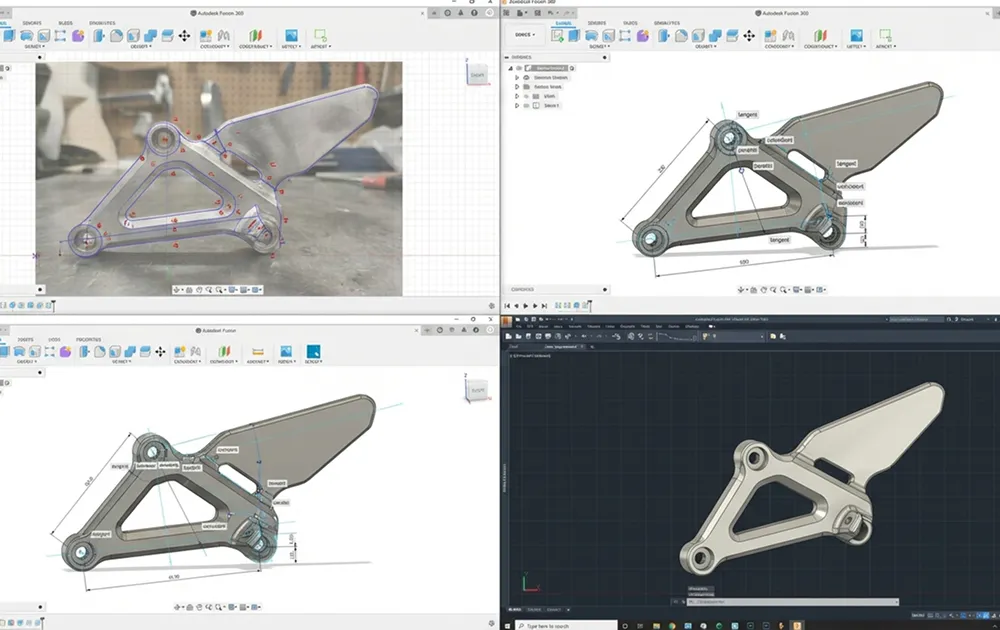The width and height of the screenshot is (1000, 630).
Task: Click the Orbit navigation icon below the reference photo
Action: pyautogui.click(x=177, y=290)
